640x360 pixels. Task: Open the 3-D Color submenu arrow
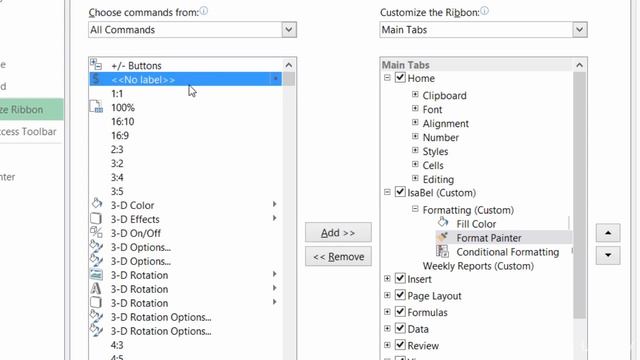point(275,204)
